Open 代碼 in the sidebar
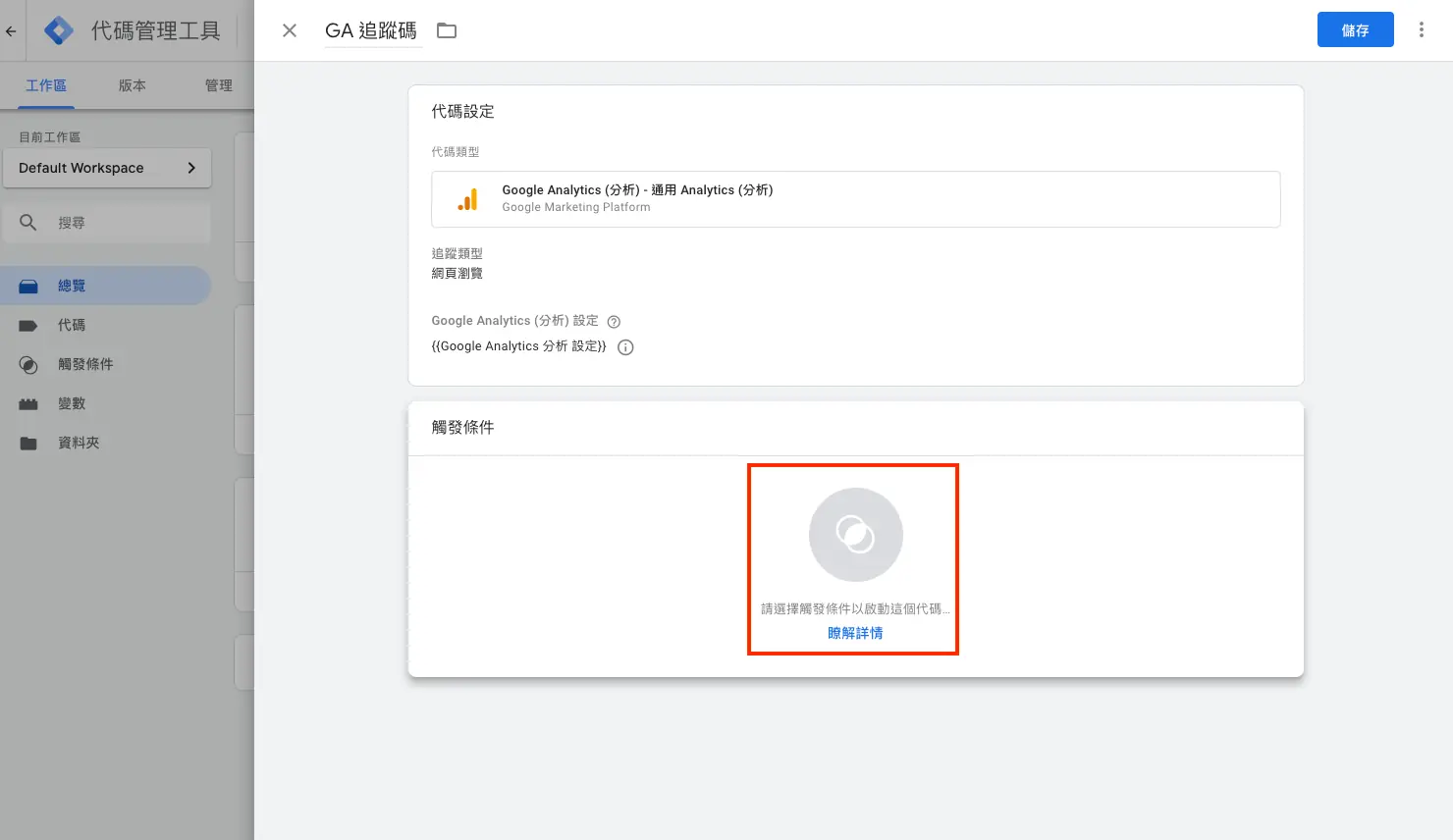The image size is (1453, 840). coord(106,325)
